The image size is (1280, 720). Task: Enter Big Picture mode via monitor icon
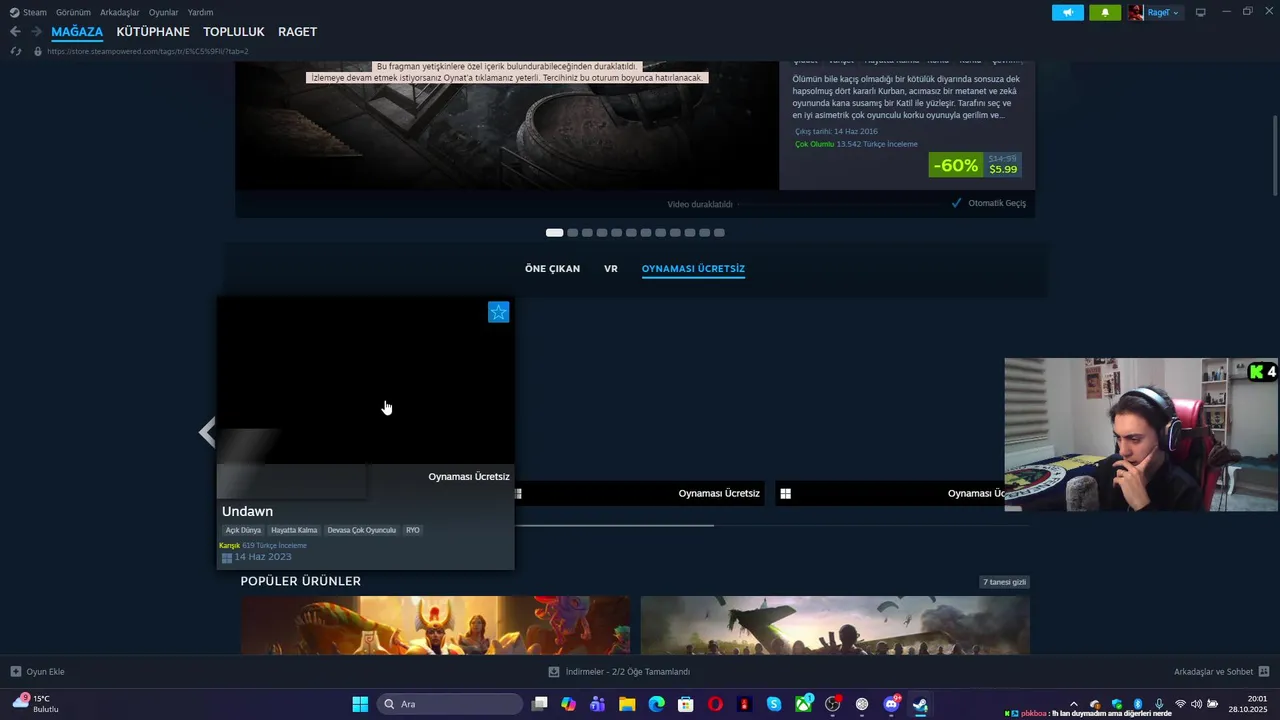[1201, 13]
